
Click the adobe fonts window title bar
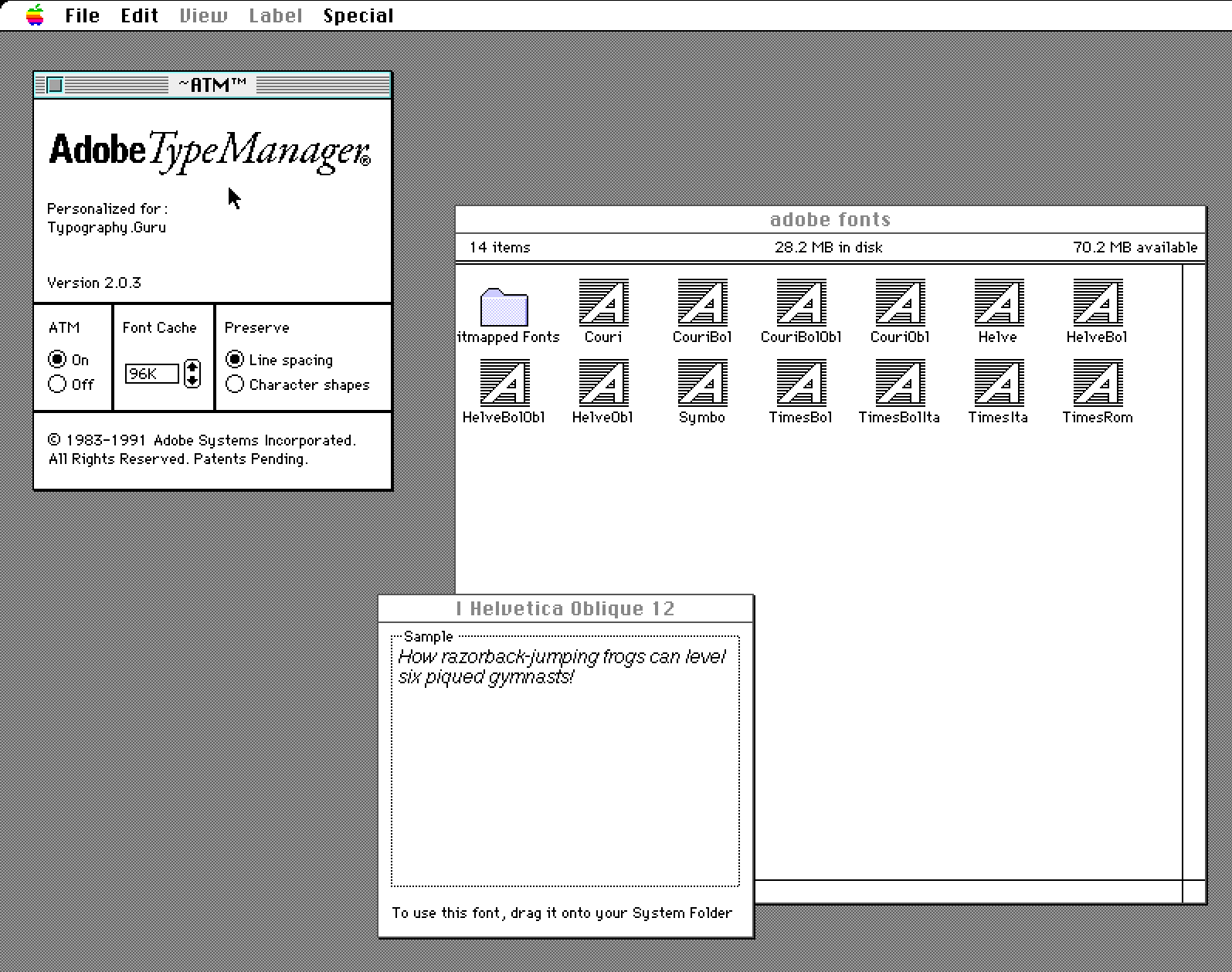point(830,219)
